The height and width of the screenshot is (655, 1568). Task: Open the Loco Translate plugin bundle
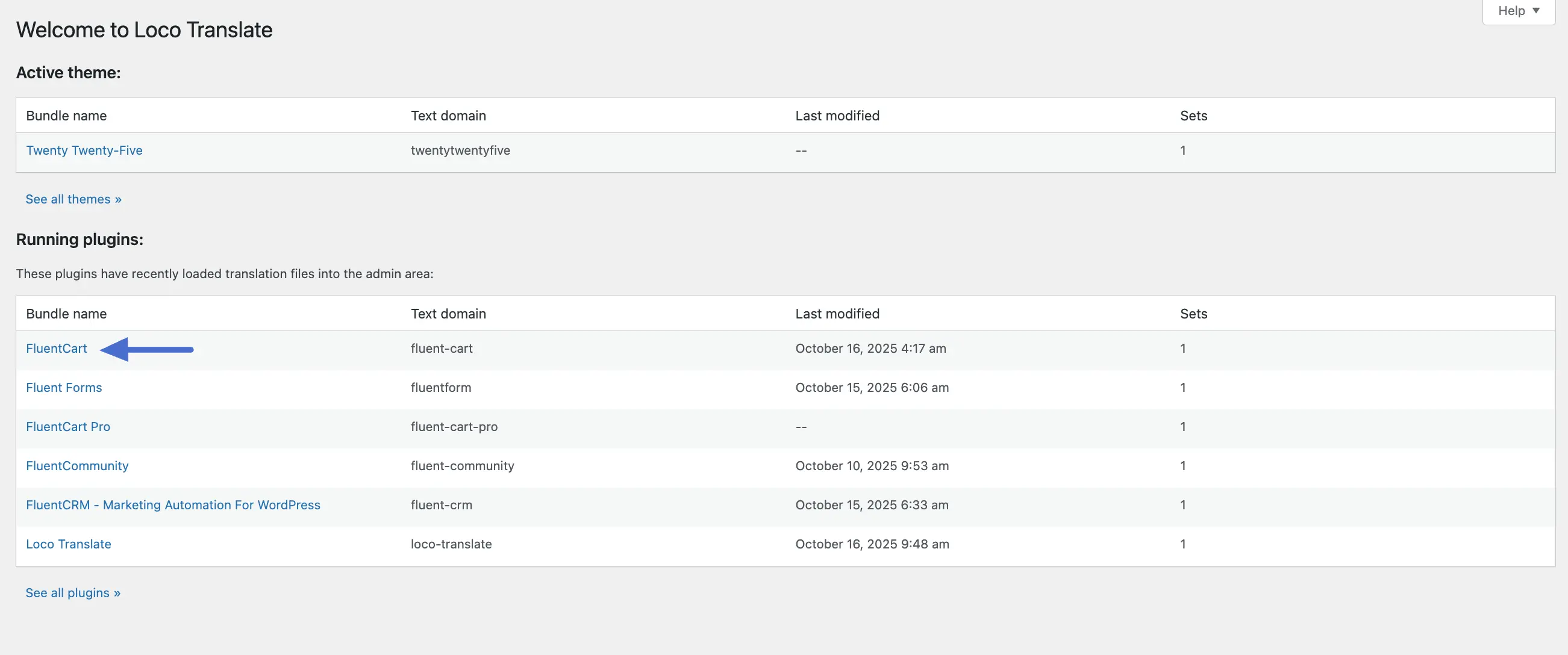pyautogui.click(x=68, y=544)
